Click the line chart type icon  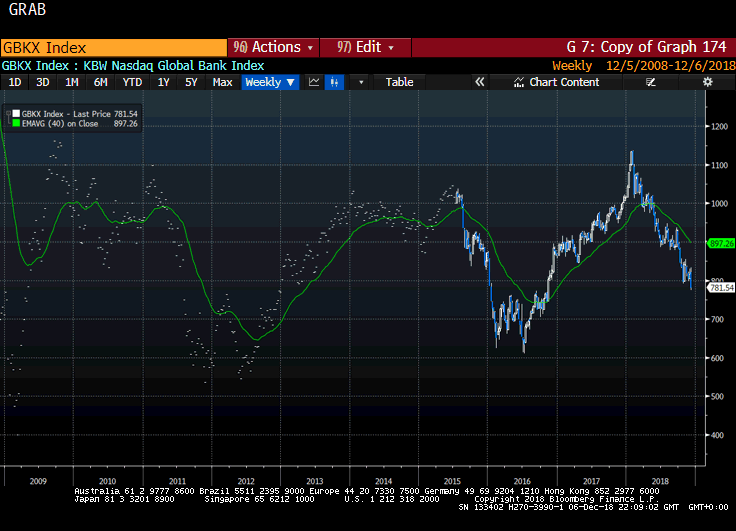(314, 82)
